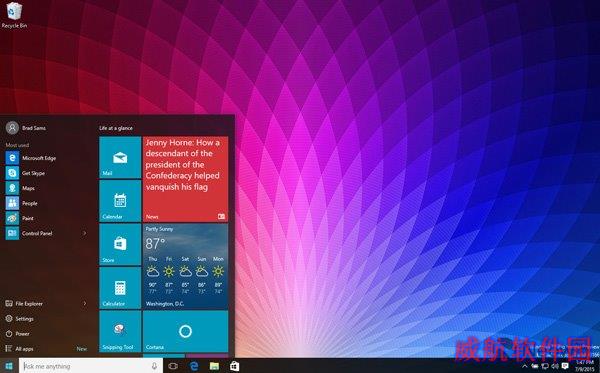The width and height of the screenshot is (600, 373).
Task: Launch the Store tile
Action: pyautogui.click(x=120, y=244)
